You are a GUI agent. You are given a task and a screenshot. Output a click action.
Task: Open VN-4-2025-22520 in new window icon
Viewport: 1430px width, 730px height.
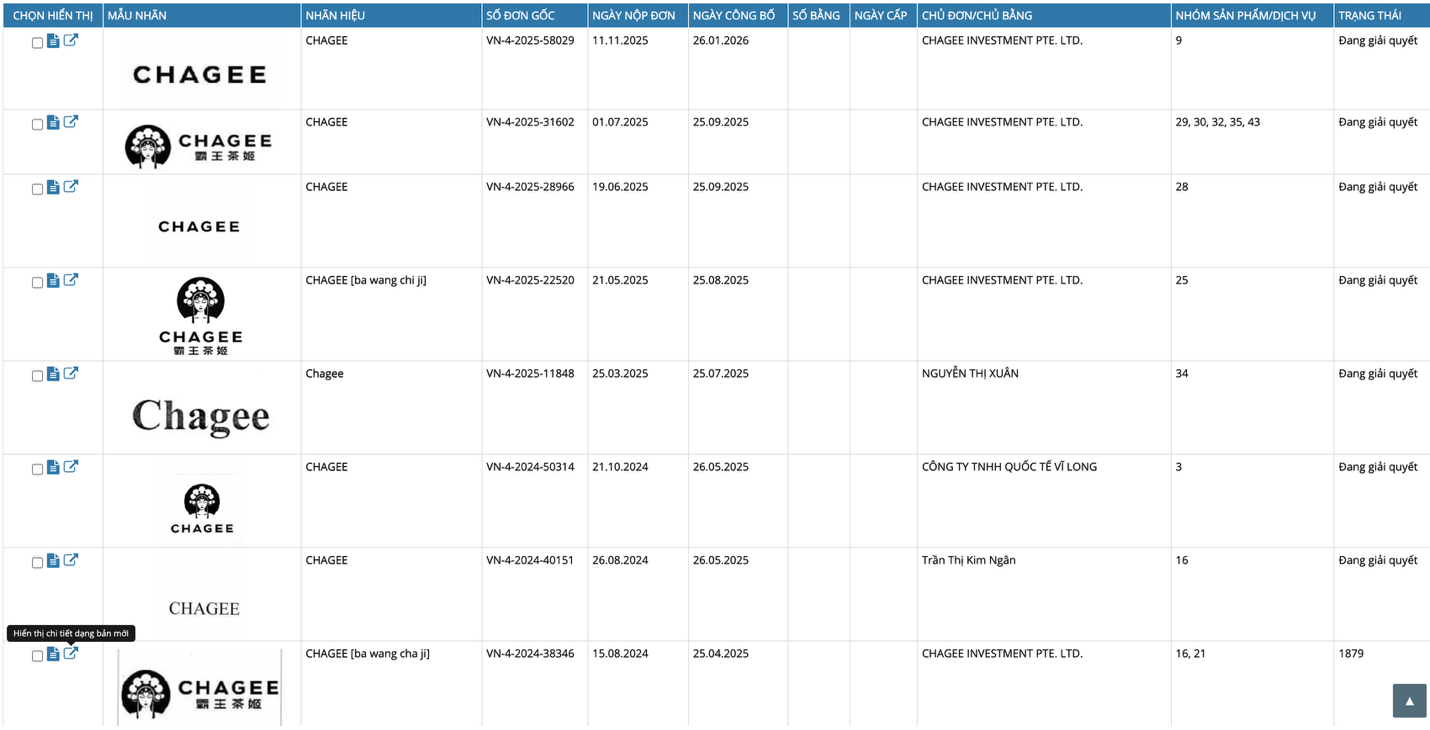pos(71,280)
